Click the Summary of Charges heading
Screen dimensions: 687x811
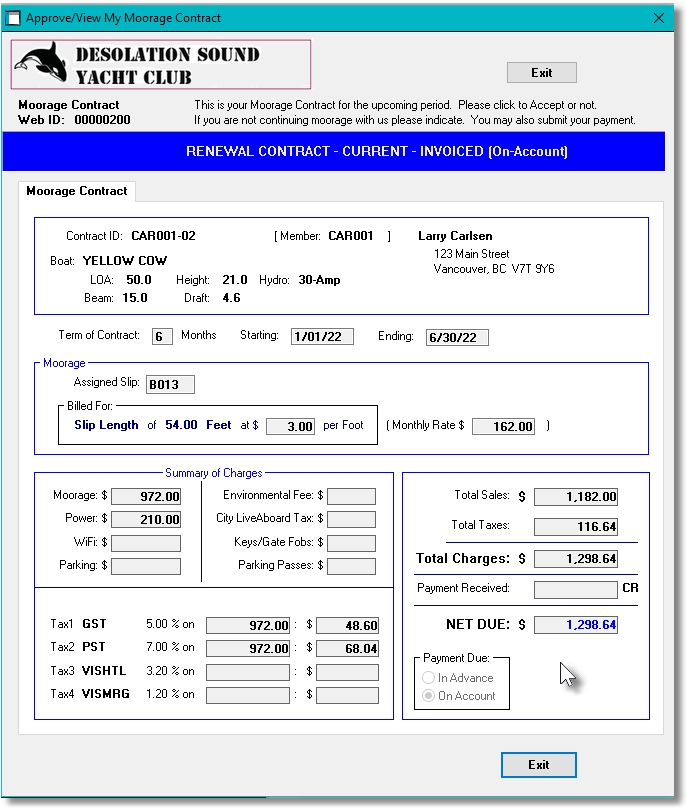click(214, 473)
